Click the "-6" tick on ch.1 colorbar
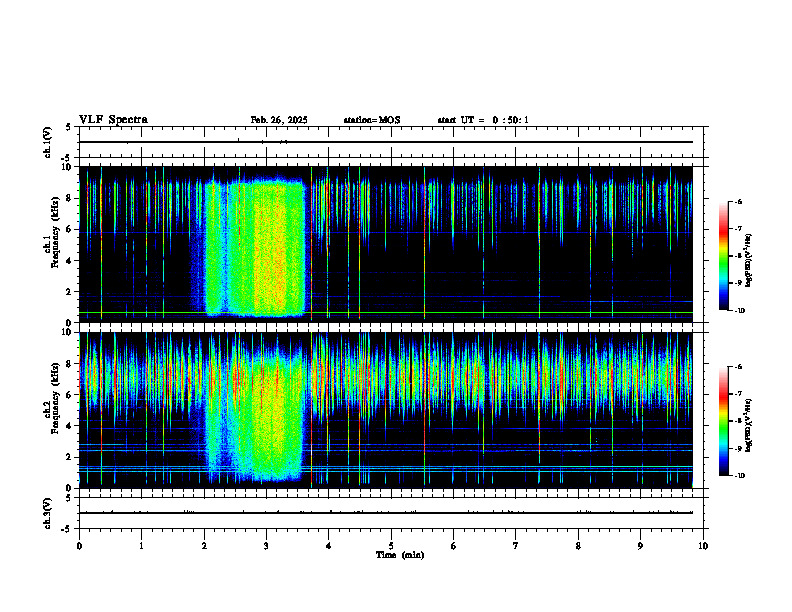The height and width of the screenshot is (612, 792). [738, 201]
